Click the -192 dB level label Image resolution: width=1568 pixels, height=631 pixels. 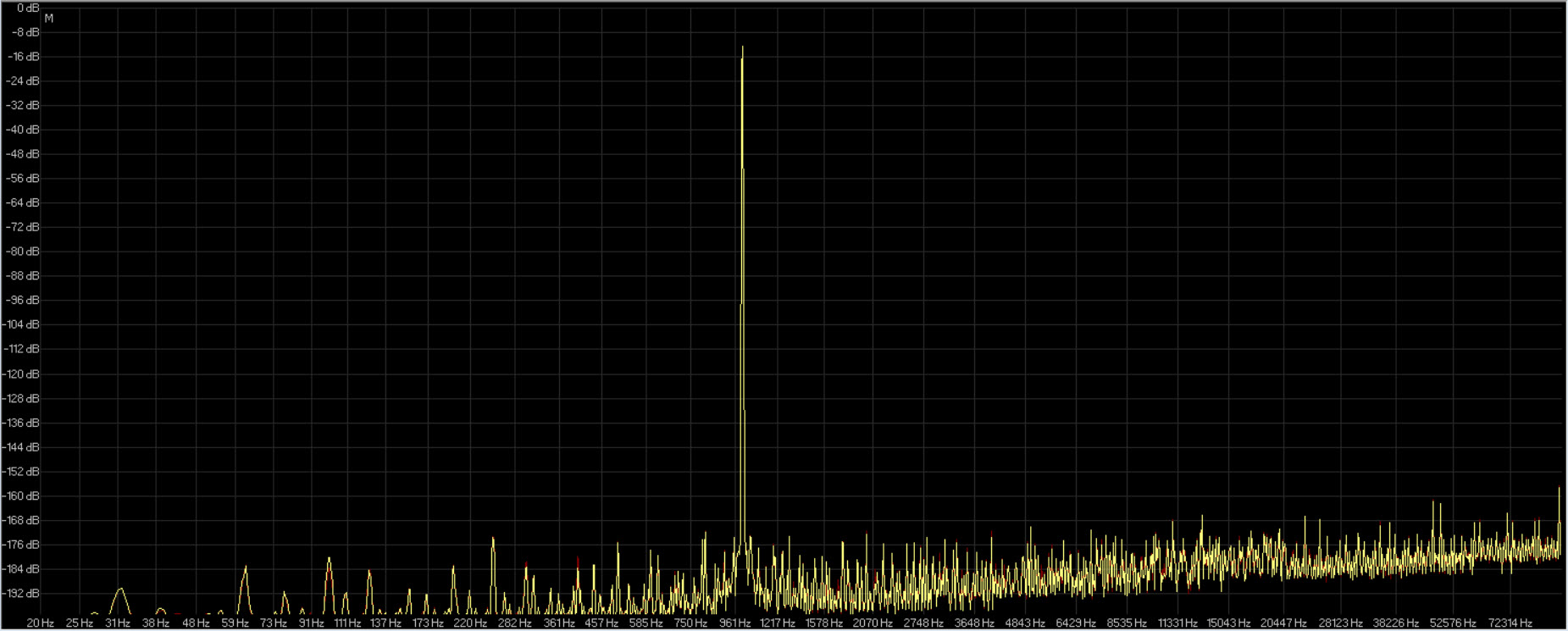[21, 593]
